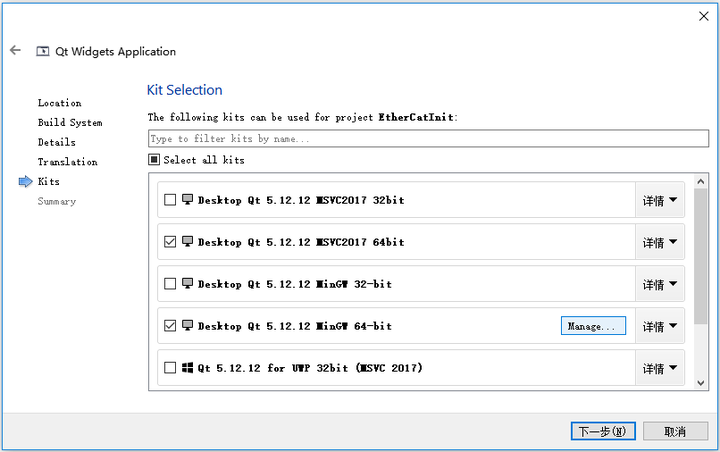The image size is (720, 452).
Task: Click label Qt 5.12.12 for UWP 32bit
Action: (310, 368)
